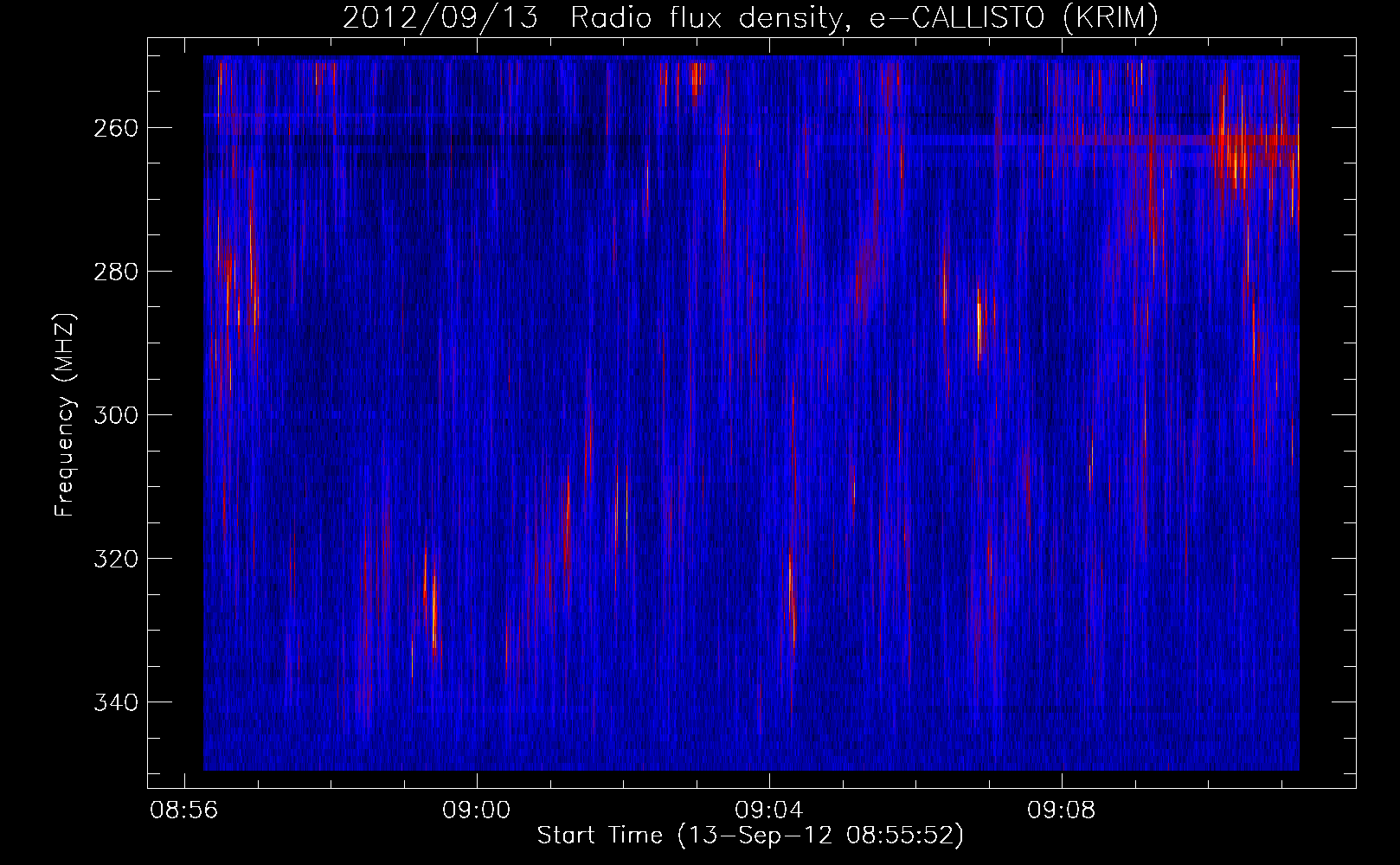Click the 09:04 time tick label
The image size is (1400, 865).
click(769, 811)
